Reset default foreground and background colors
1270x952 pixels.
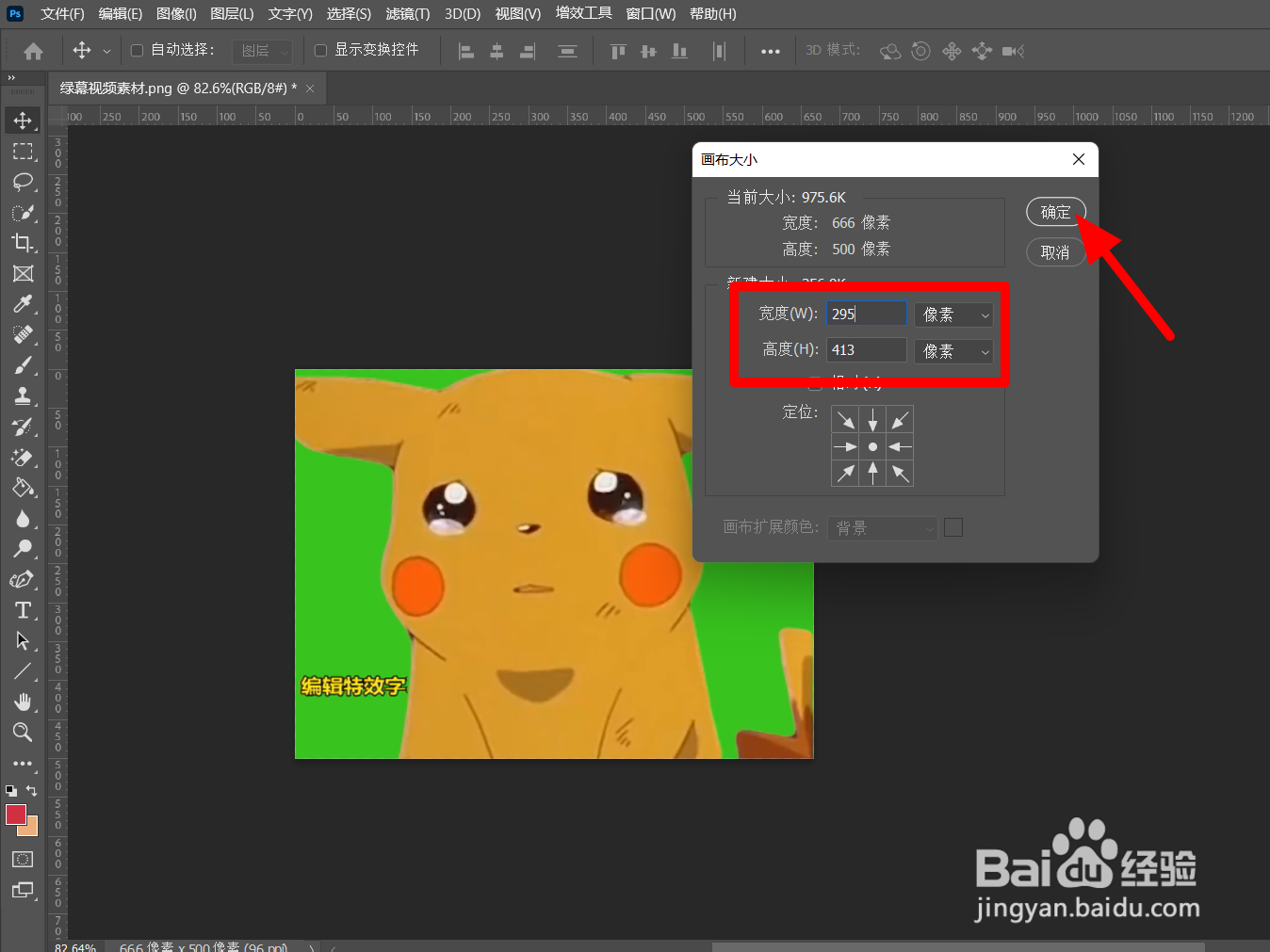[11, 791]
